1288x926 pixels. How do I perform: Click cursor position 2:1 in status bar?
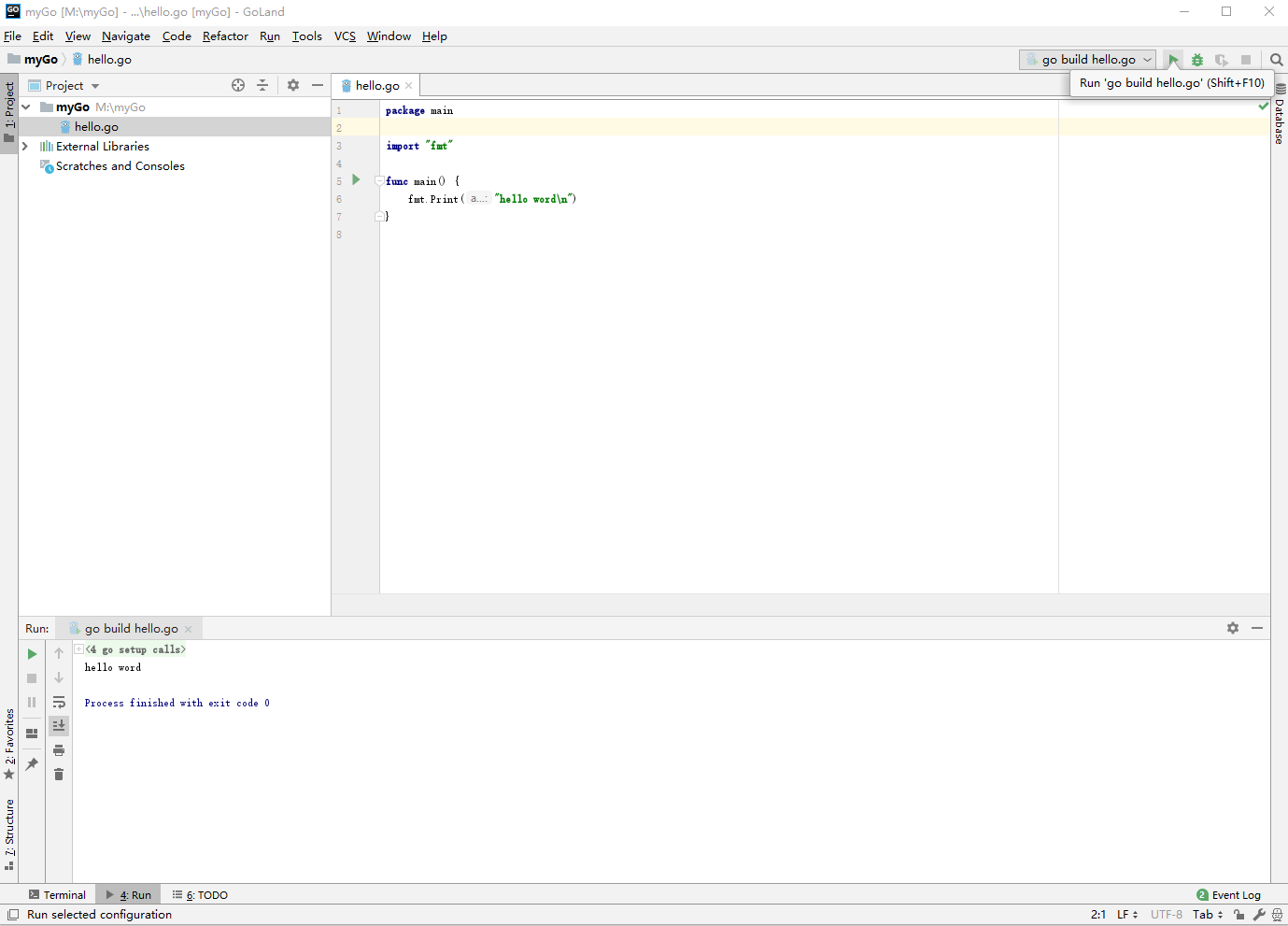pos(1098,915)
